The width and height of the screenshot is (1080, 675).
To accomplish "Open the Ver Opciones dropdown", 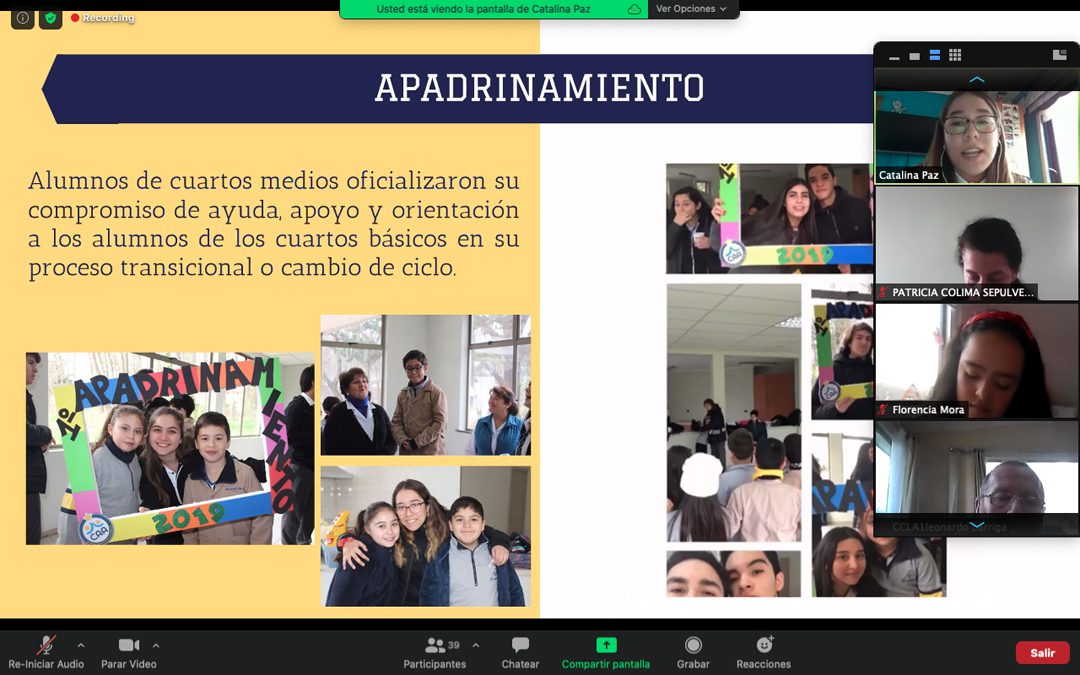I will click(x=691, y=9).
